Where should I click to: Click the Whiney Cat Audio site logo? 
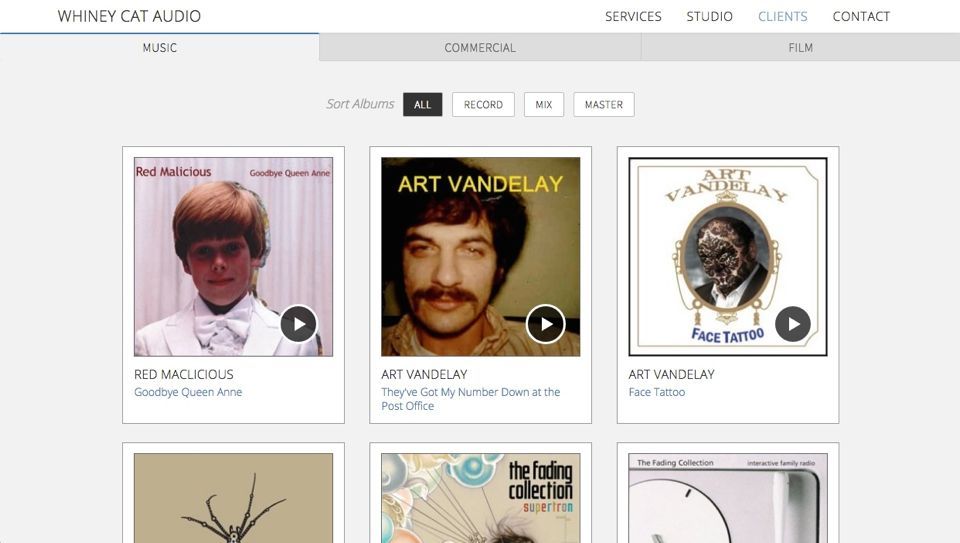tap(129, 16)
